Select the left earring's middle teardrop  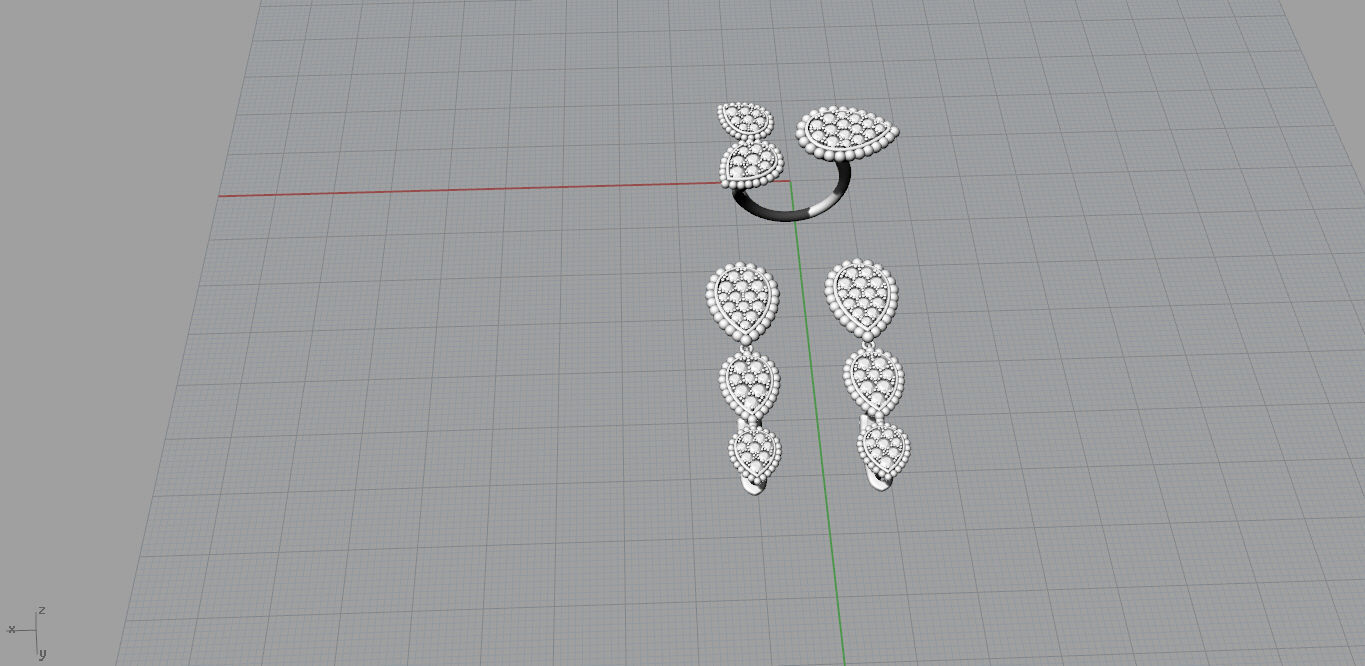pos(749,385)
